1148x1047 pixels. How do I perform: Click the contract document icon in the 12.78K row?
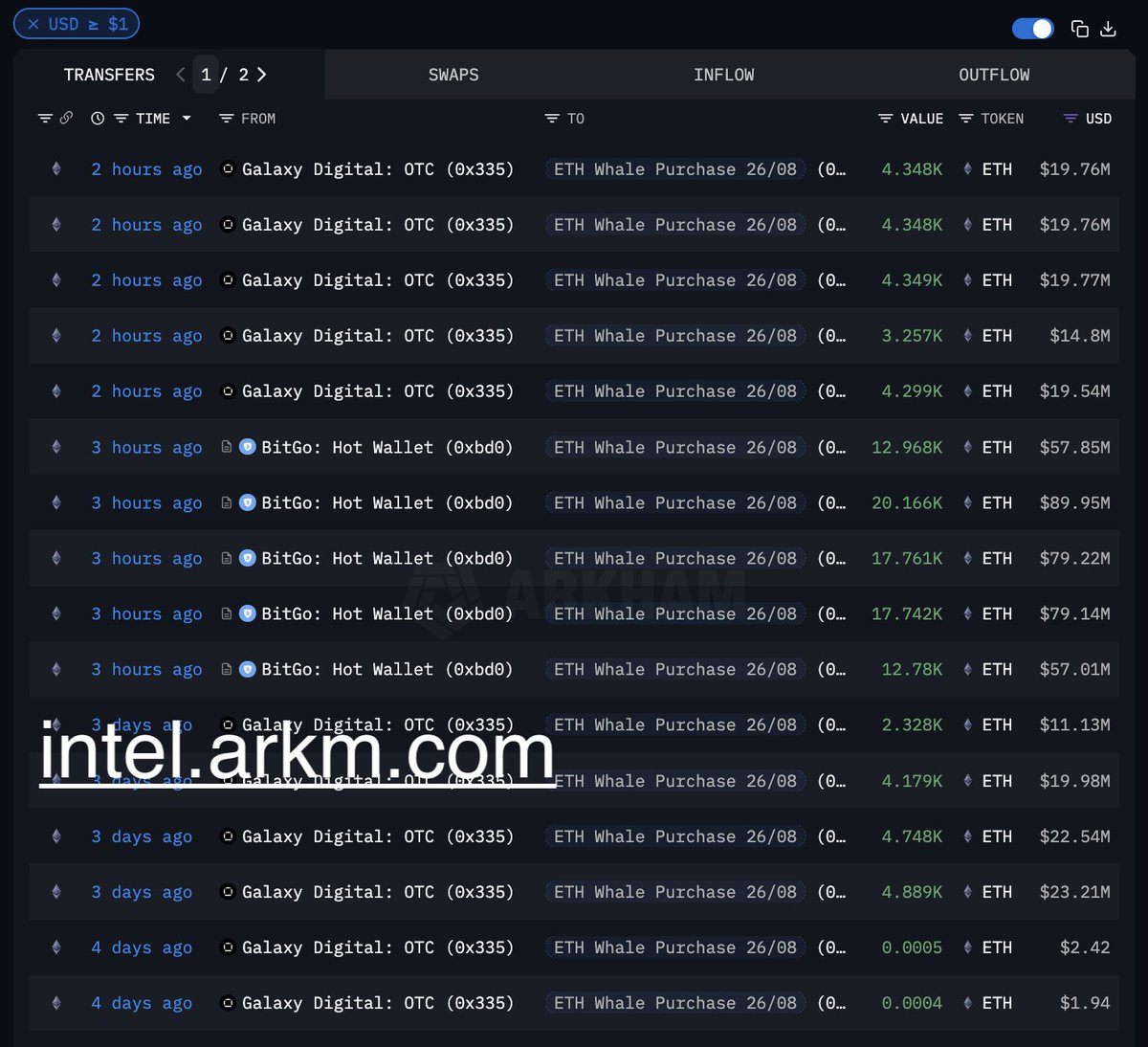(x=227, y=669)
